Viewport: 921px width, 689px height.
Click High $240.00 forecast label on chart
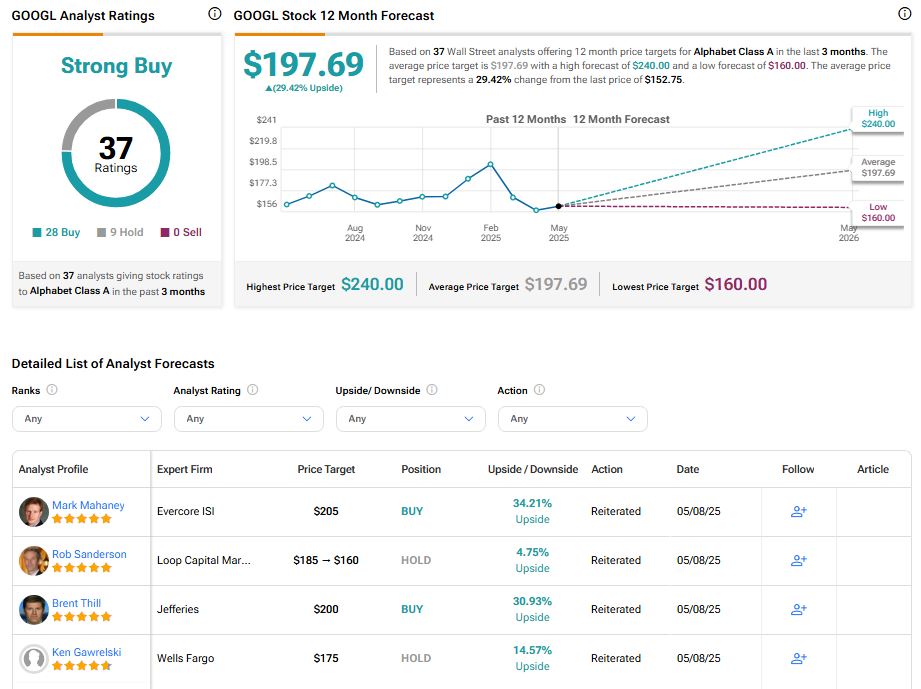pyautogui.click(x=878, y=118)
